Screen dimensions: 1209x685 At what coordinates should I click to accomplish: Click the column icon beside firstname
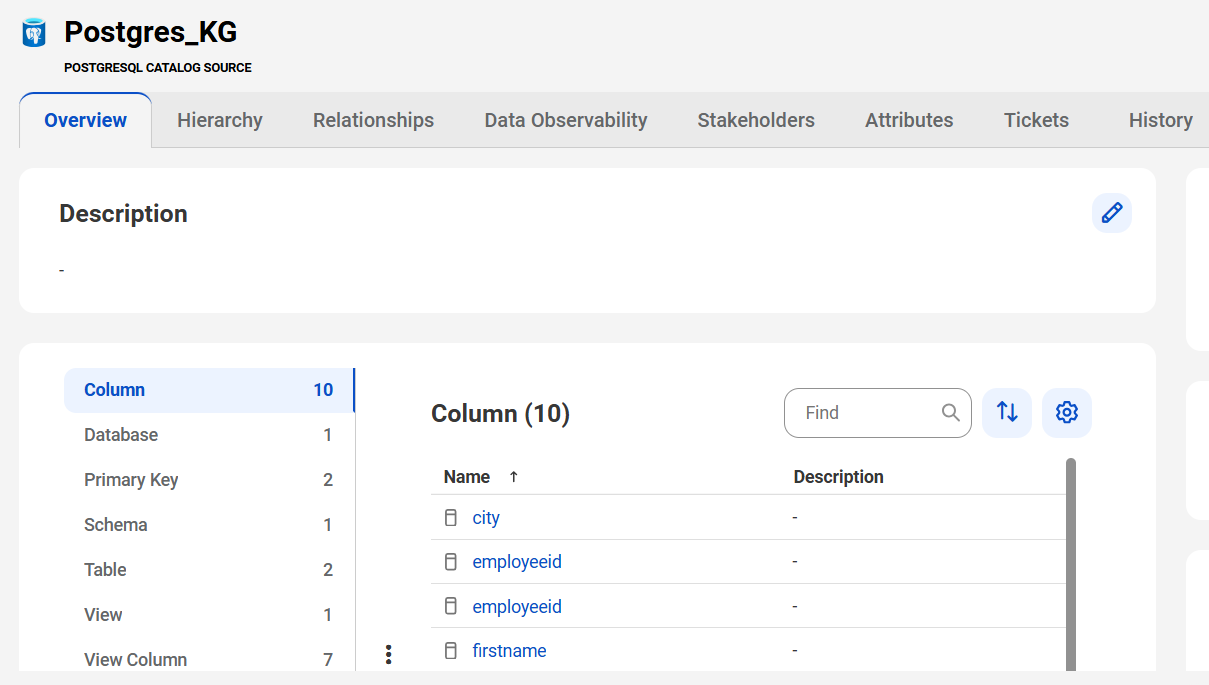[451, 651]
